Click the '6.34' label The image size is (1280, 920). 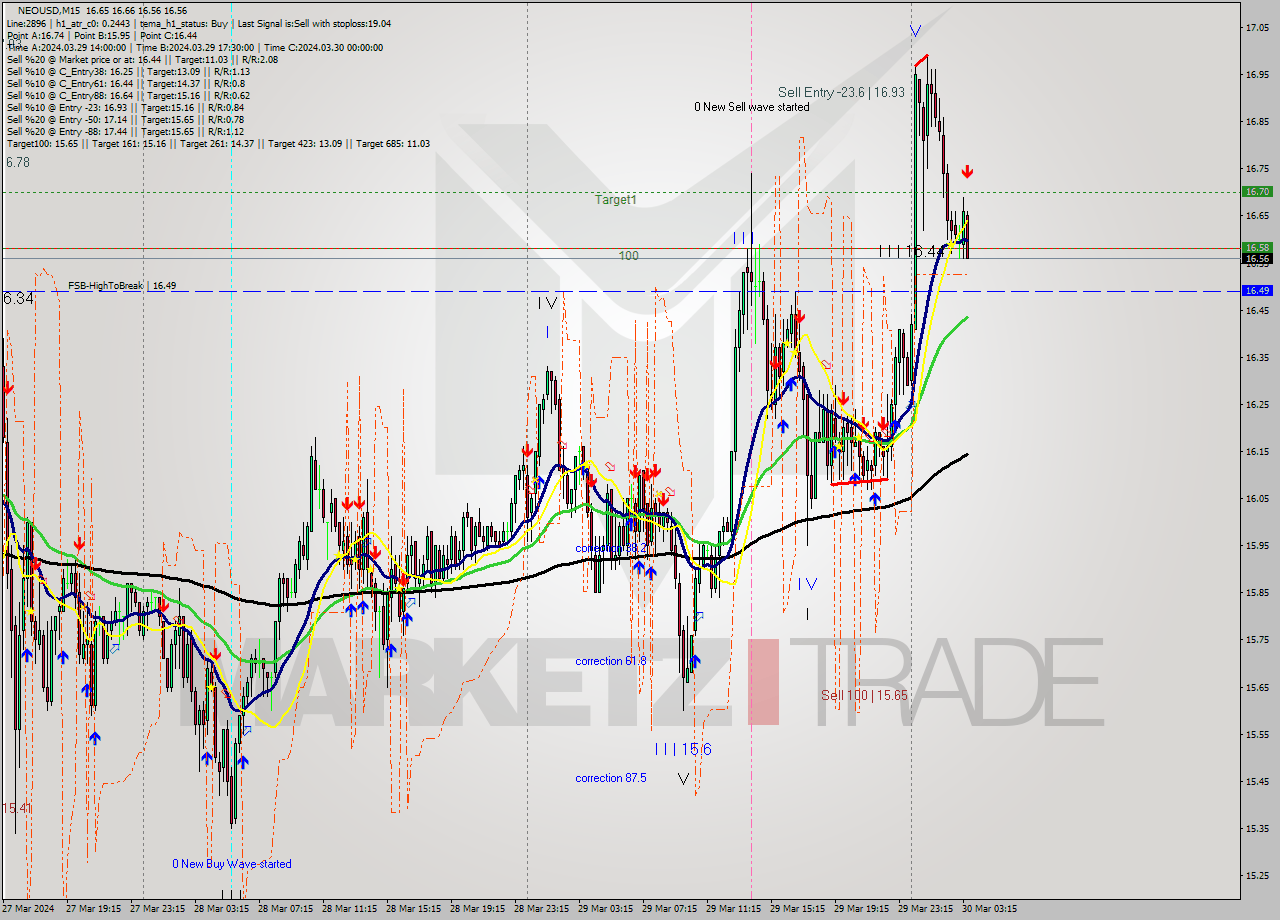18,299
